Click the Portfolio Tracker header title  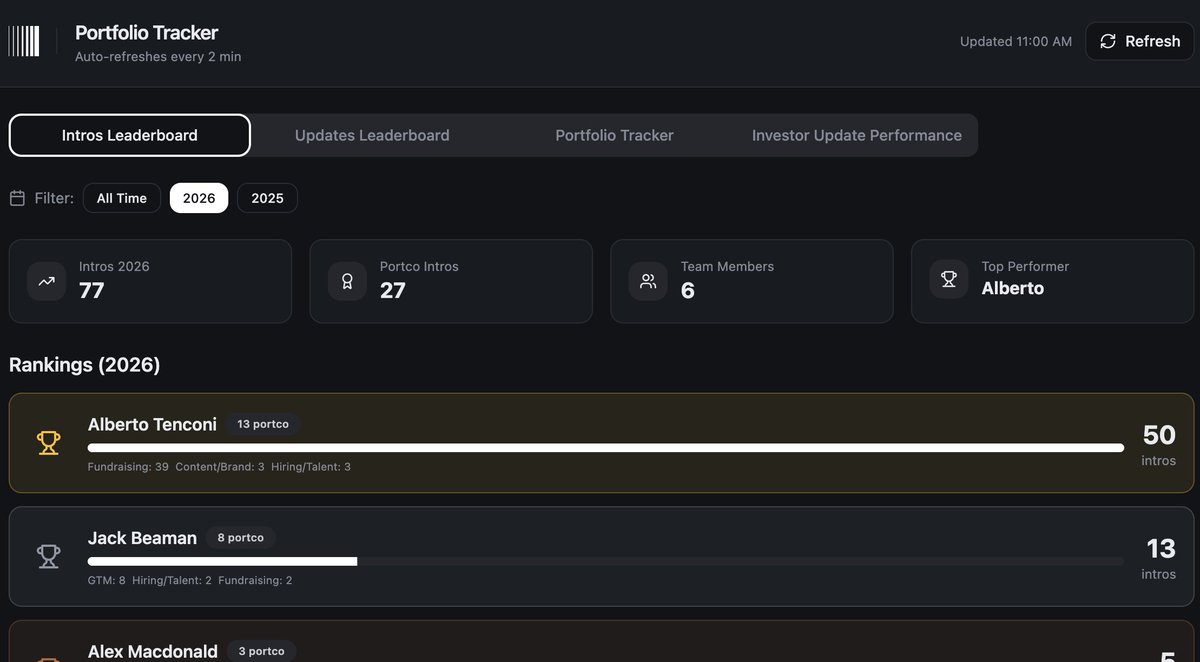[146, 32]
